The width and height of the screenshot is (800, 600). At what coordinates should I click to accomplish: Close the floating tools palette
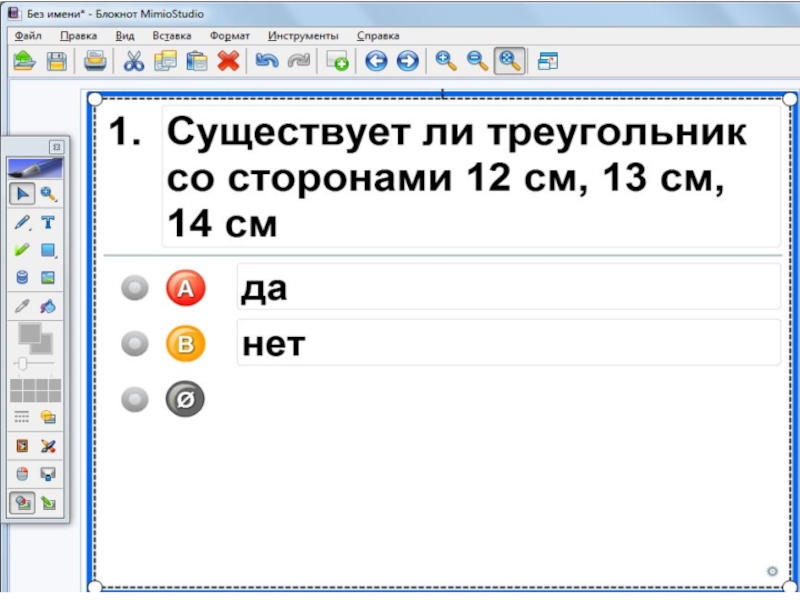coord(57,147)
